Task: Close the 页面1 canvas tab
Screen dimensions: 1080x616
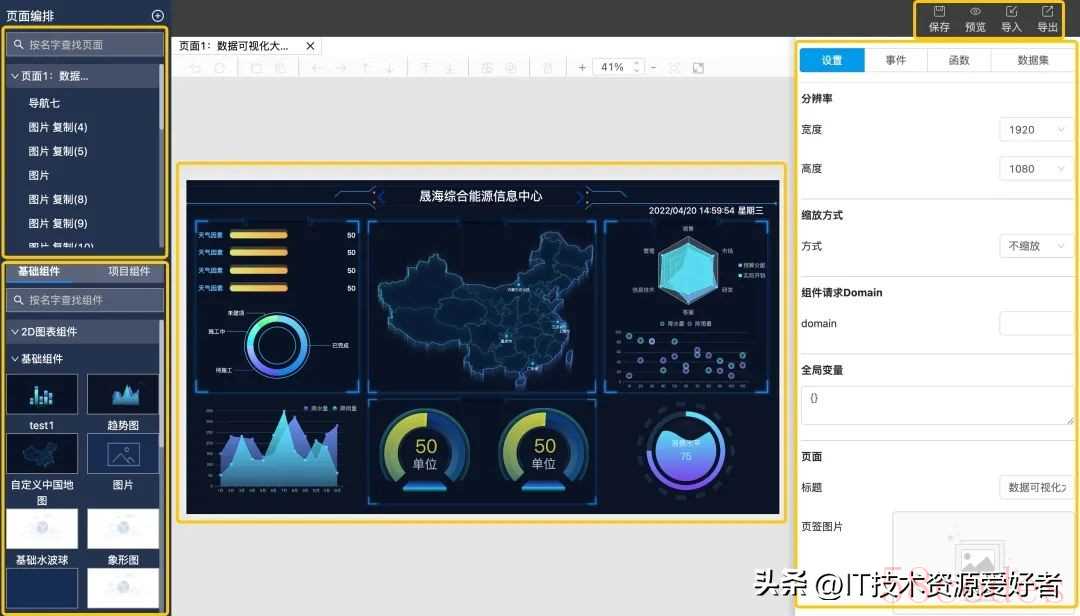Action: [x=310, y=46]
